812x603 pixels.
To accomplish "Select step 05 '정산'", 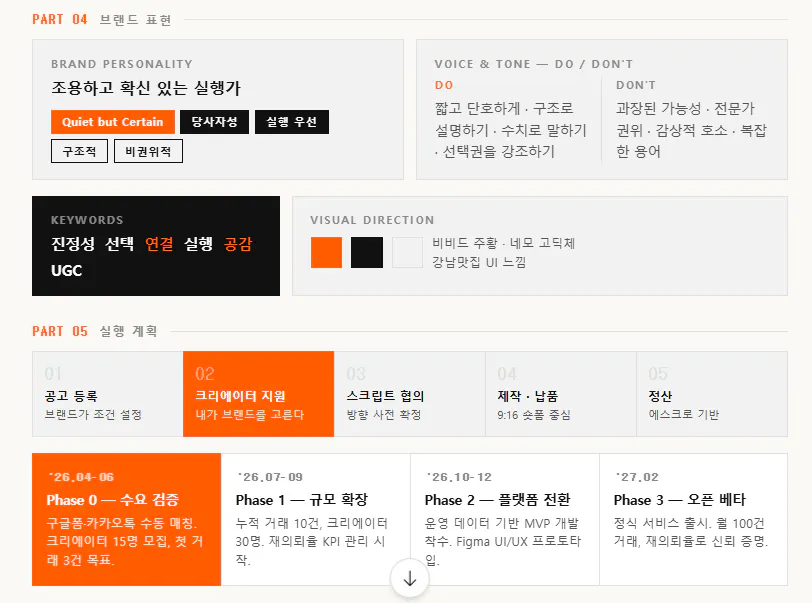I will (712, 394).
